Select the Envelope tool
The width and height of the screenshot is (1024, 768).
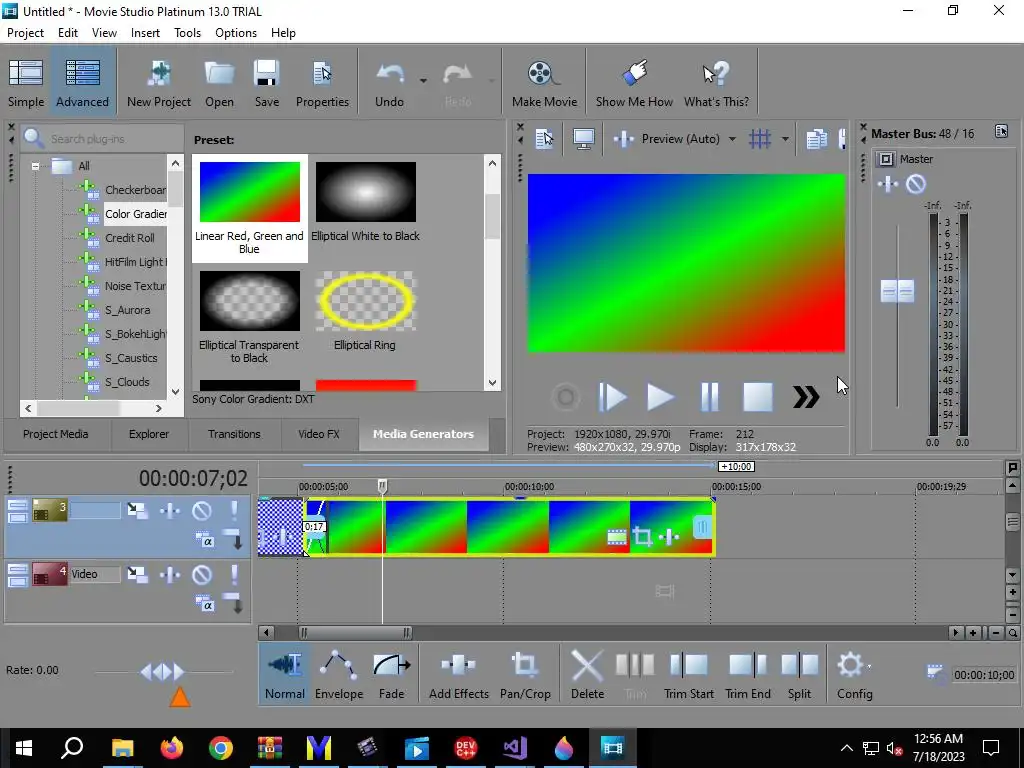[339, 673]
